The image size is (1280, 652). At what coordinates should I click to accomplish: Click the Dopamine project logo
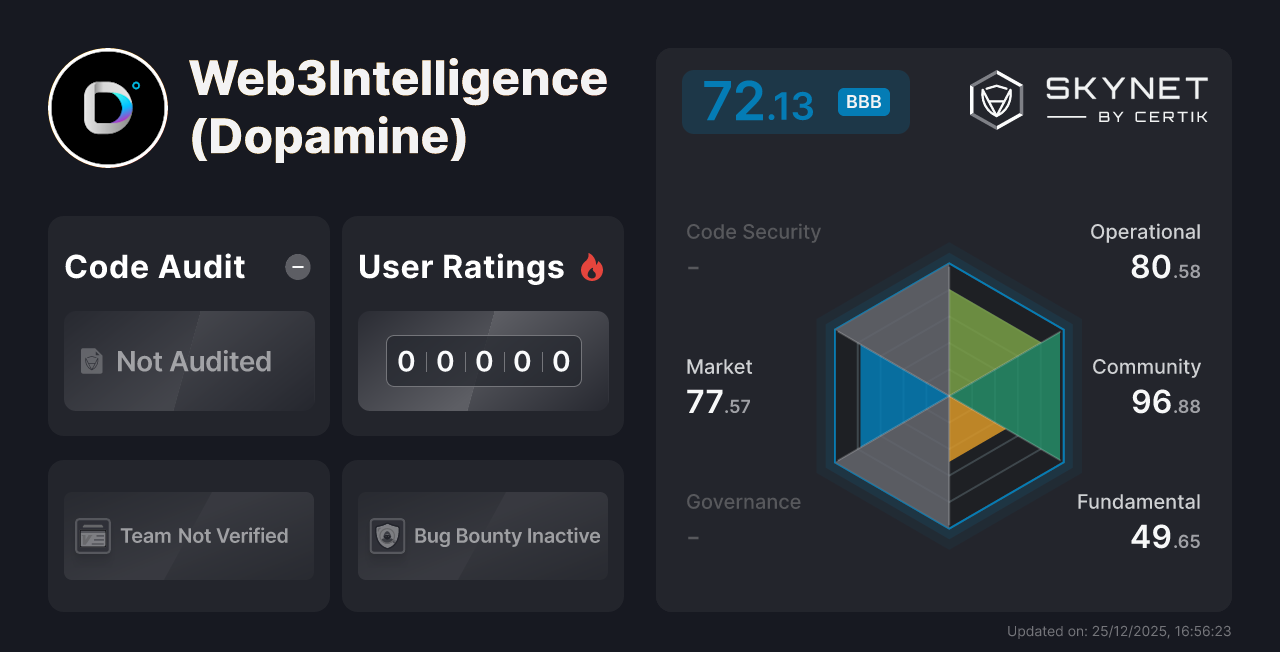click(108, 108)
